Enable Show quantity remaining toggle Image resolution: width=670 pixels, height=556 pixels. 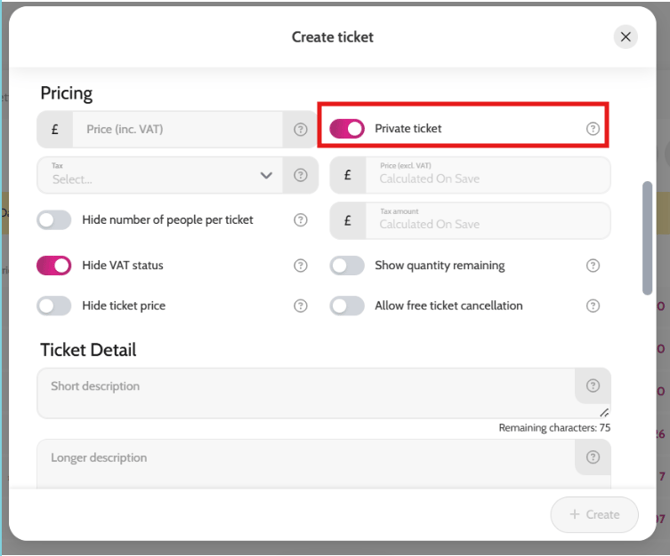click(347, 266)
